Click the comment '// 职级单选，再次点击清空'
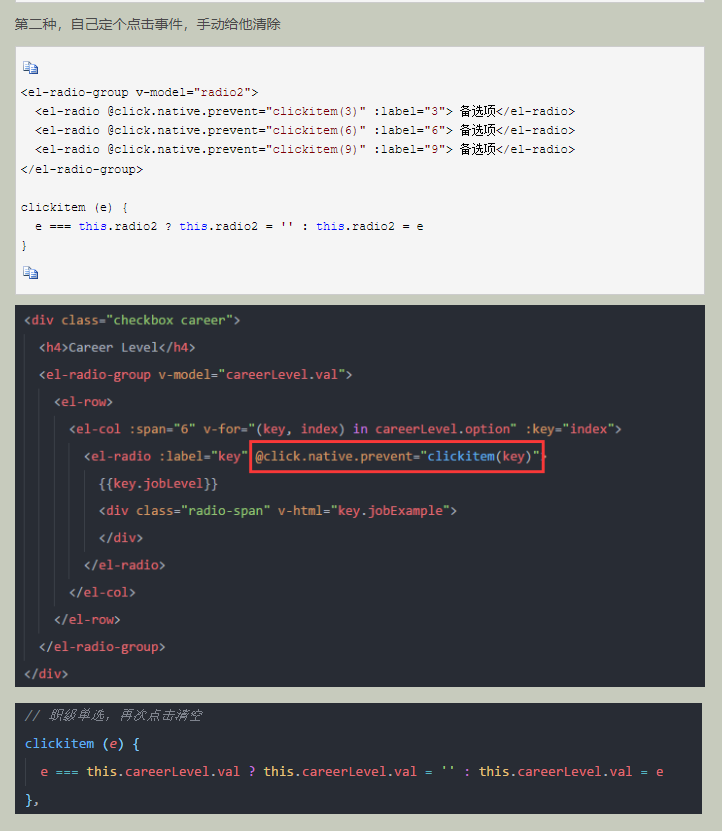 click(x=113, y=715)
